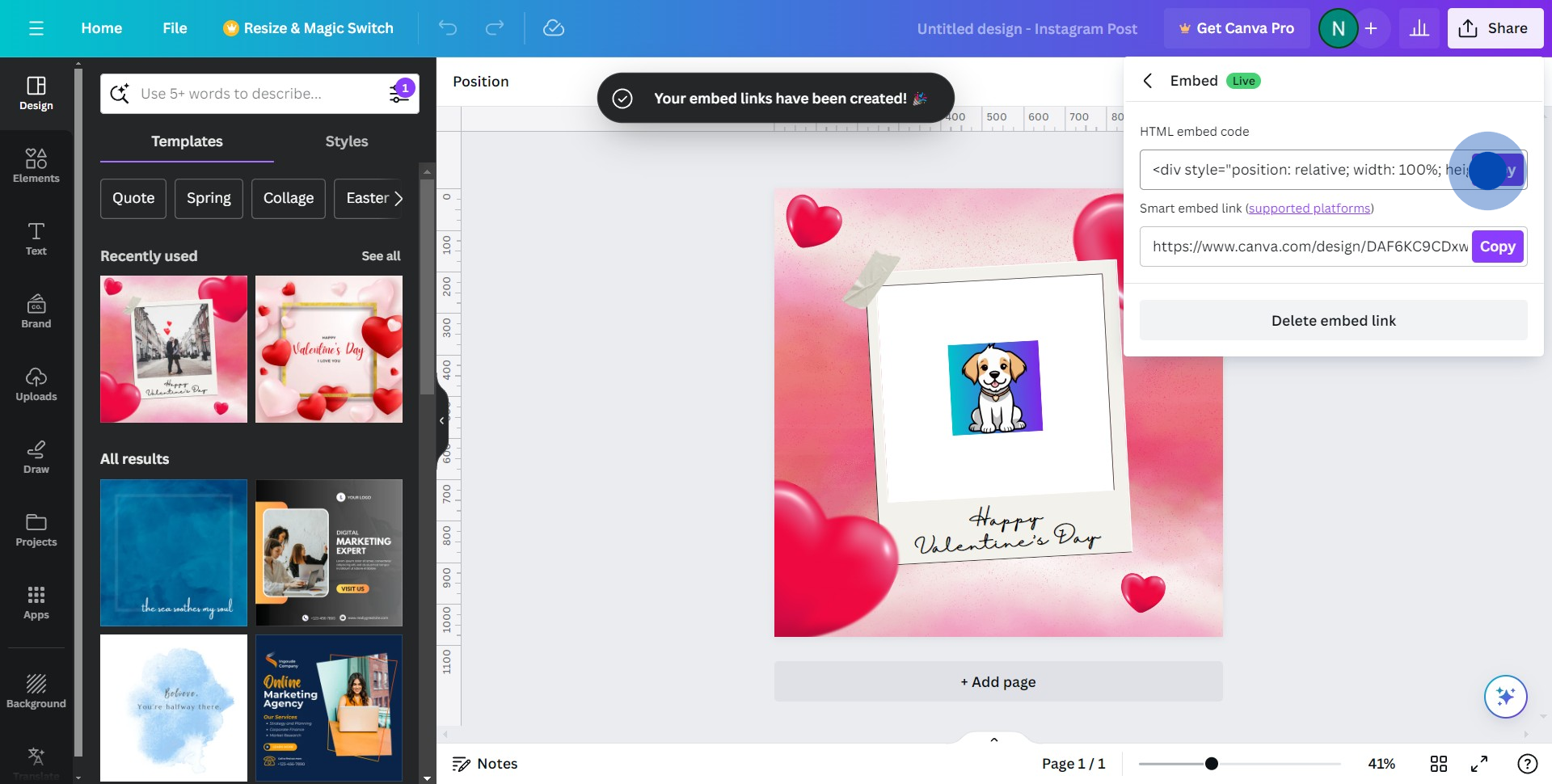Switch to the Styles tab

[x=346, y=141]
